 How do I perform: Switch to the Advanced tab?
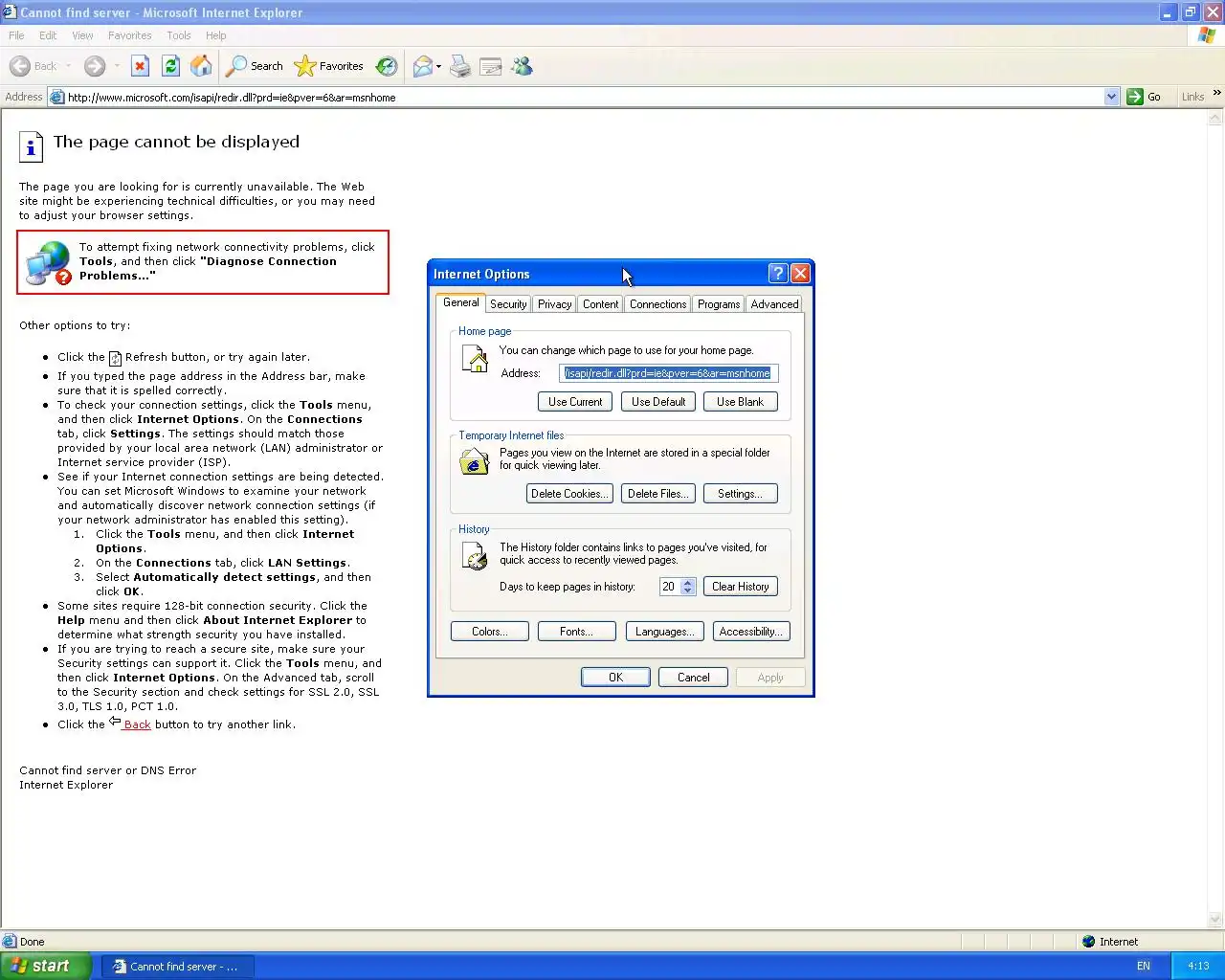pyautogui.click(x=774, y=304)
